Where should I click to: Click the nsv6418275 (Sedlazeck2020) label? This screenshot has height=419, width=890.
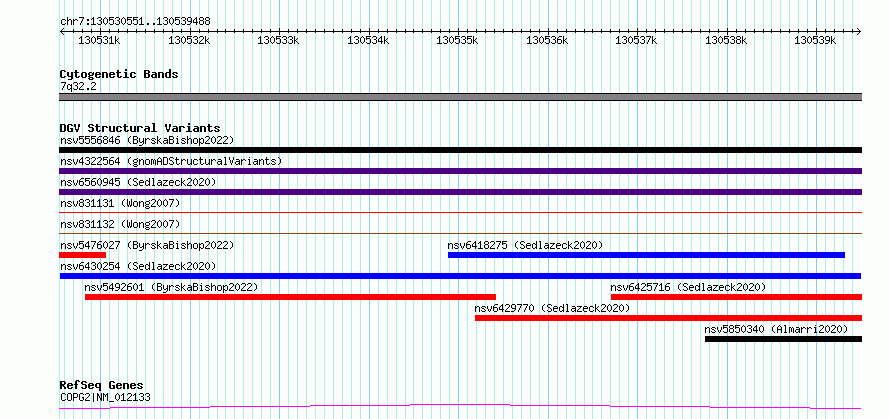pyautogui.click(x=525, y=245)
